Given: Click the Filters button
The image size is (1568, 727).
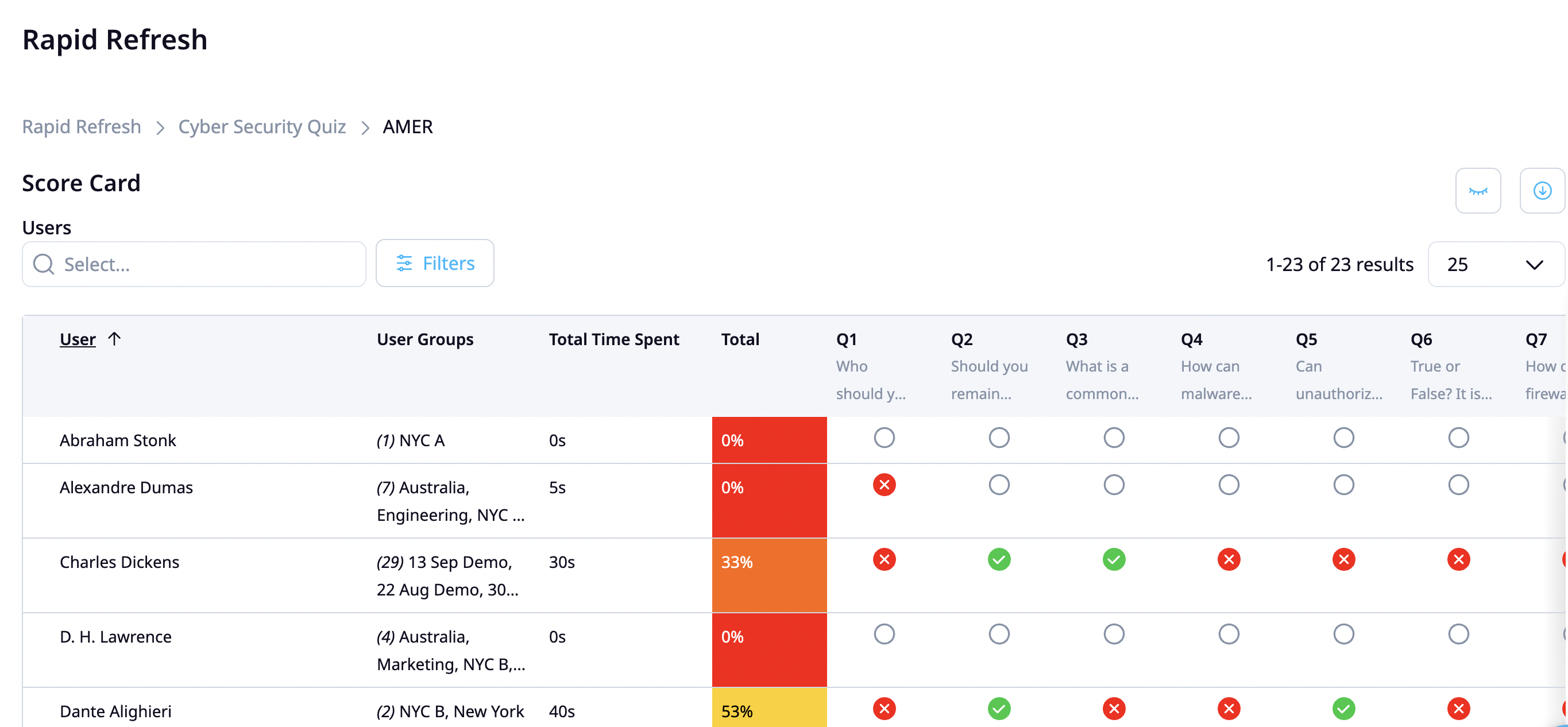Looking at the screenshot, I should pos(435,263).
